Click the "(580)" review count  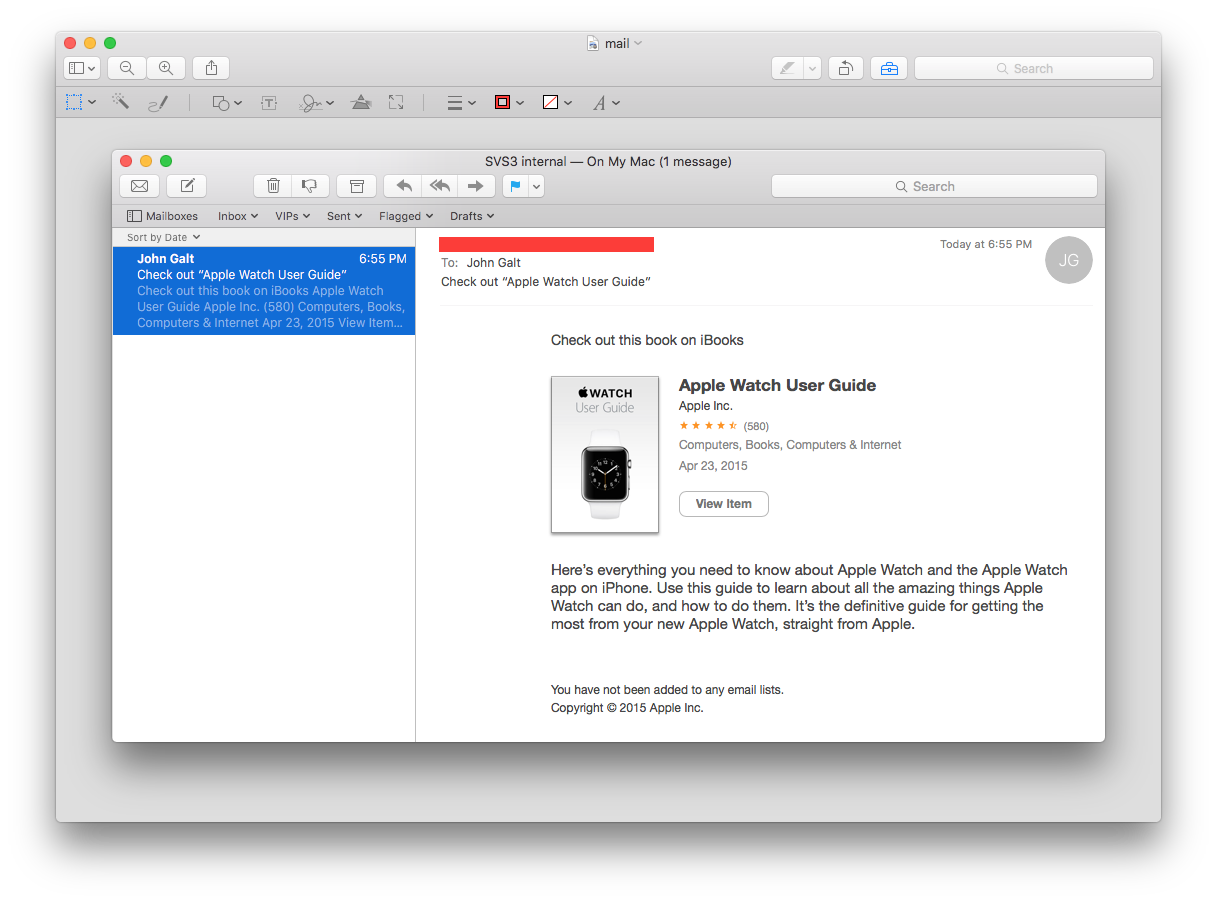[756, 426]
